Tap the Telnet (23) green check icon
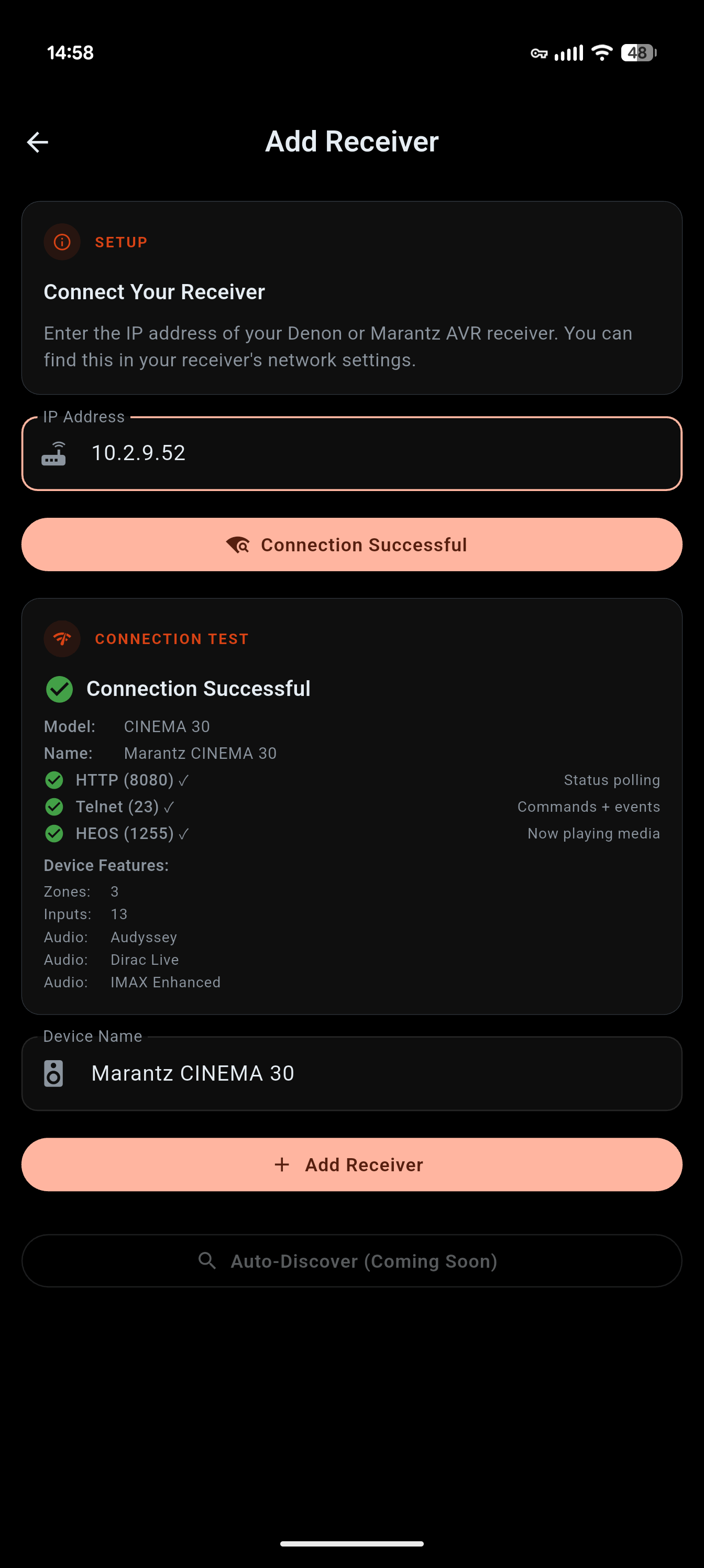 point(54,807)
